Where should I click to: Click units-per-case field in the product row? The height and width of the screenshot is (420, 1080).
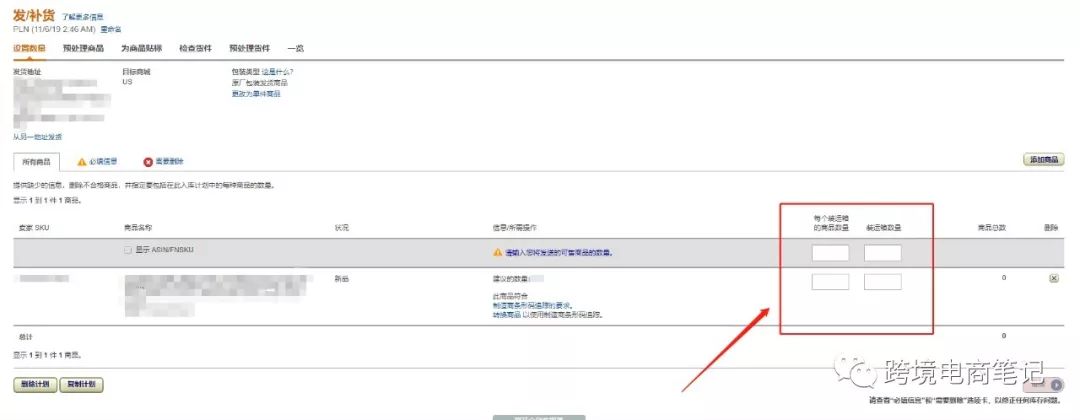tap(830, 282)
